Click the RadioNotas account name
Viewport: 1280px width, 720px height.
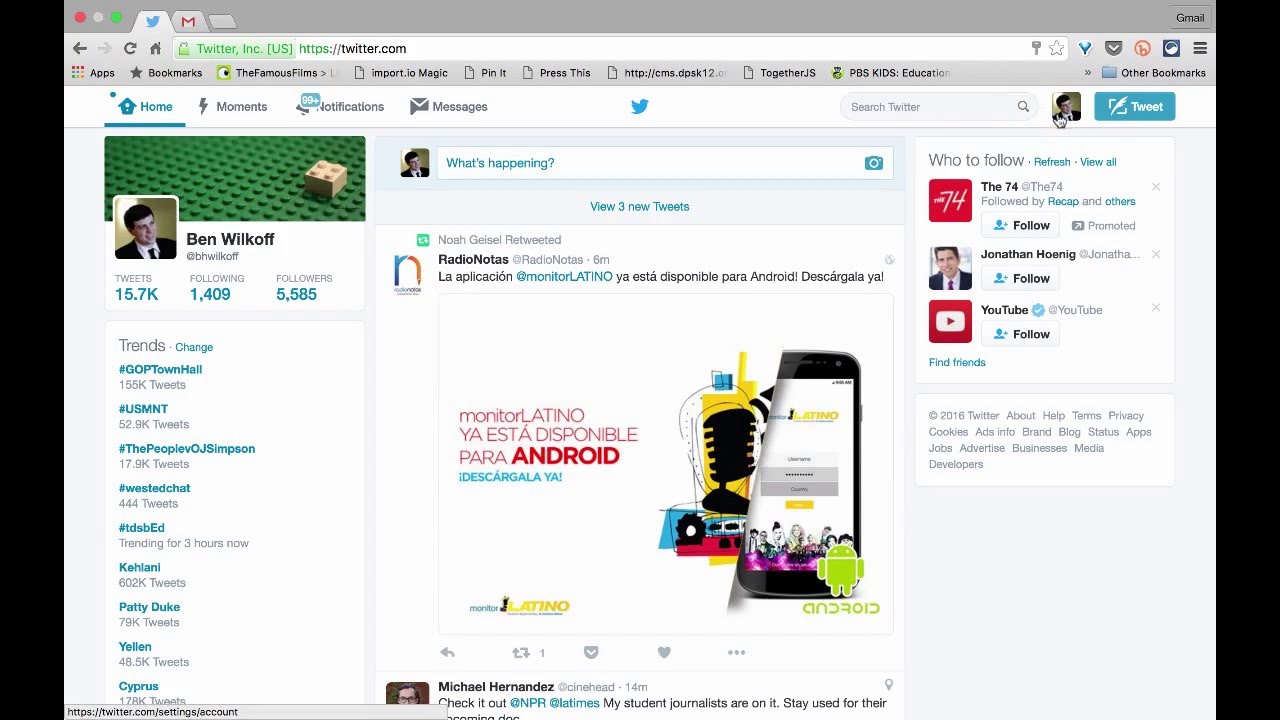pyautogui.click(x=473, y=259)
